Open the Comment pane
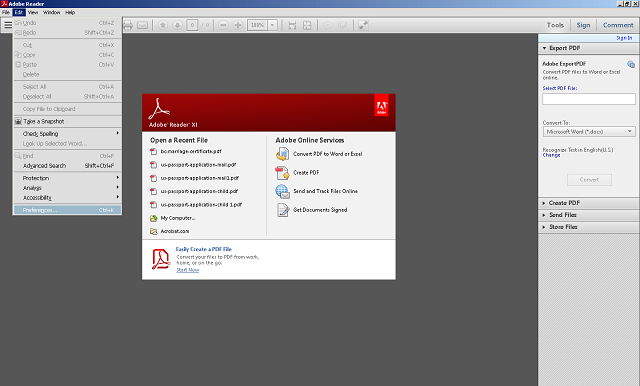Viewport: 640px width, 386px height. point(618,25)
